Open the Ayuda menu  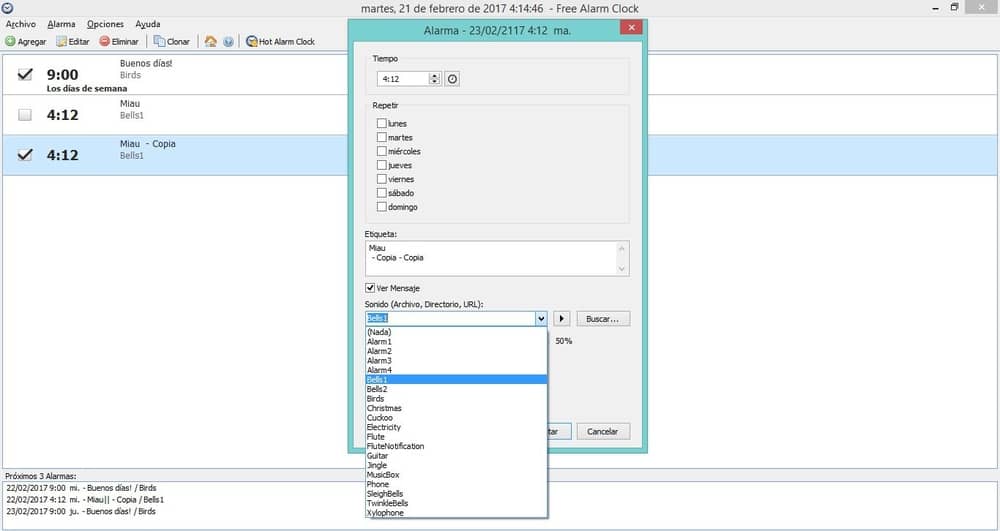[147, 24]
